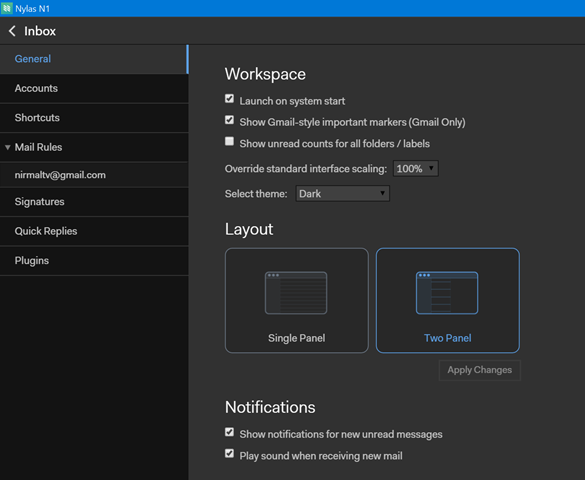This screenshot has width=585, height=480.
Task: Click the Select theme label
Action: 256,194
